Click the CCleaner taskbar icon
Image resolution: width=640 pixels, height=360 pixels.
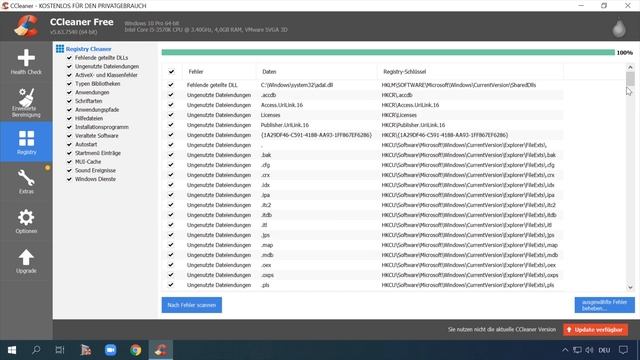[161, 350]
